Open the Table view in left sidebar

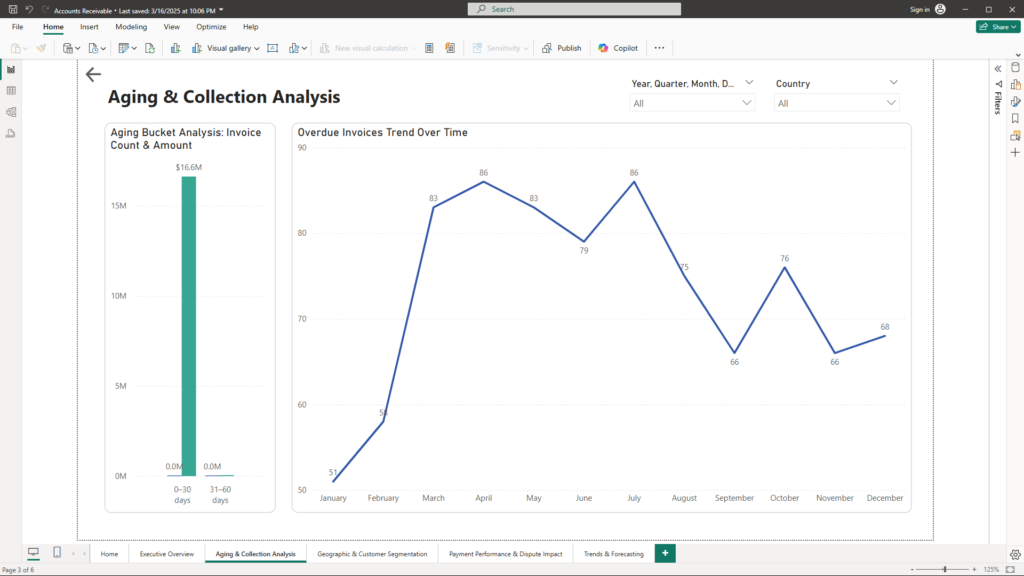coord(11,91)
